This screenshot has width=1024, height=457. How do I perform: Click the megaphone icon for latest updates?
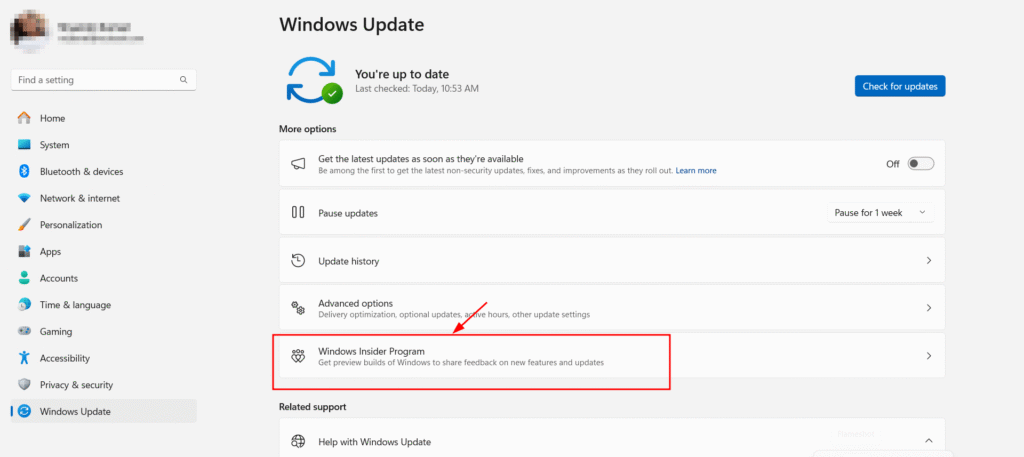(x=298, y=164)
